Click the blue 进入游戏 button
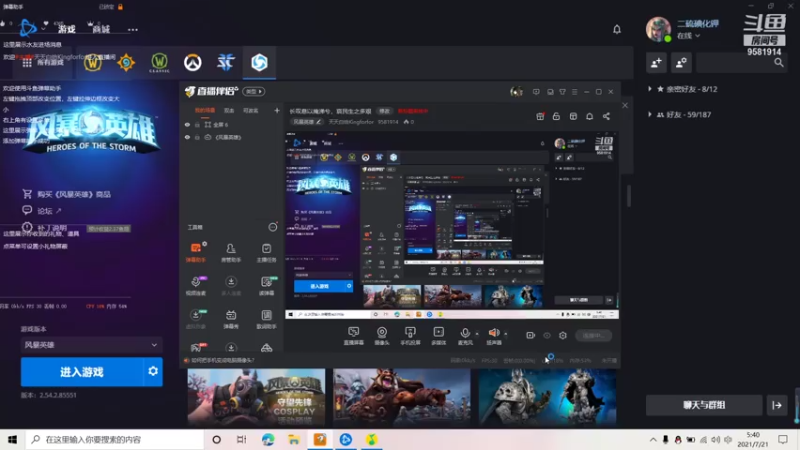The image size is (800, 450). 82,371
